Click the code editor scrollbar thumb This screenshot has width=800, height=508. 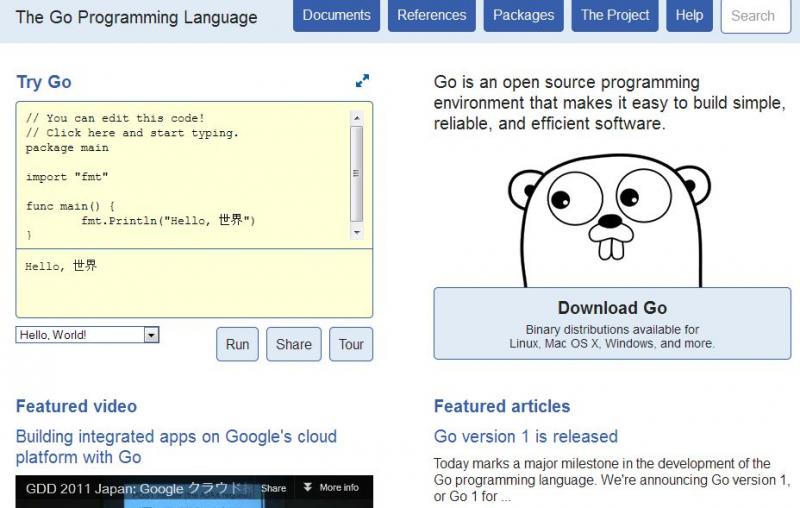(357, 173)
